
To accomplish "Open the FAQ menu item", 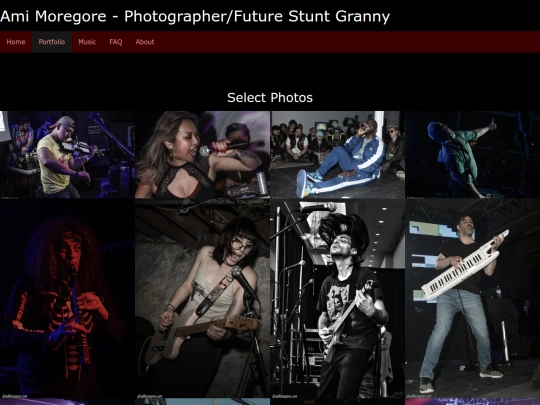I will coord(116,42).
